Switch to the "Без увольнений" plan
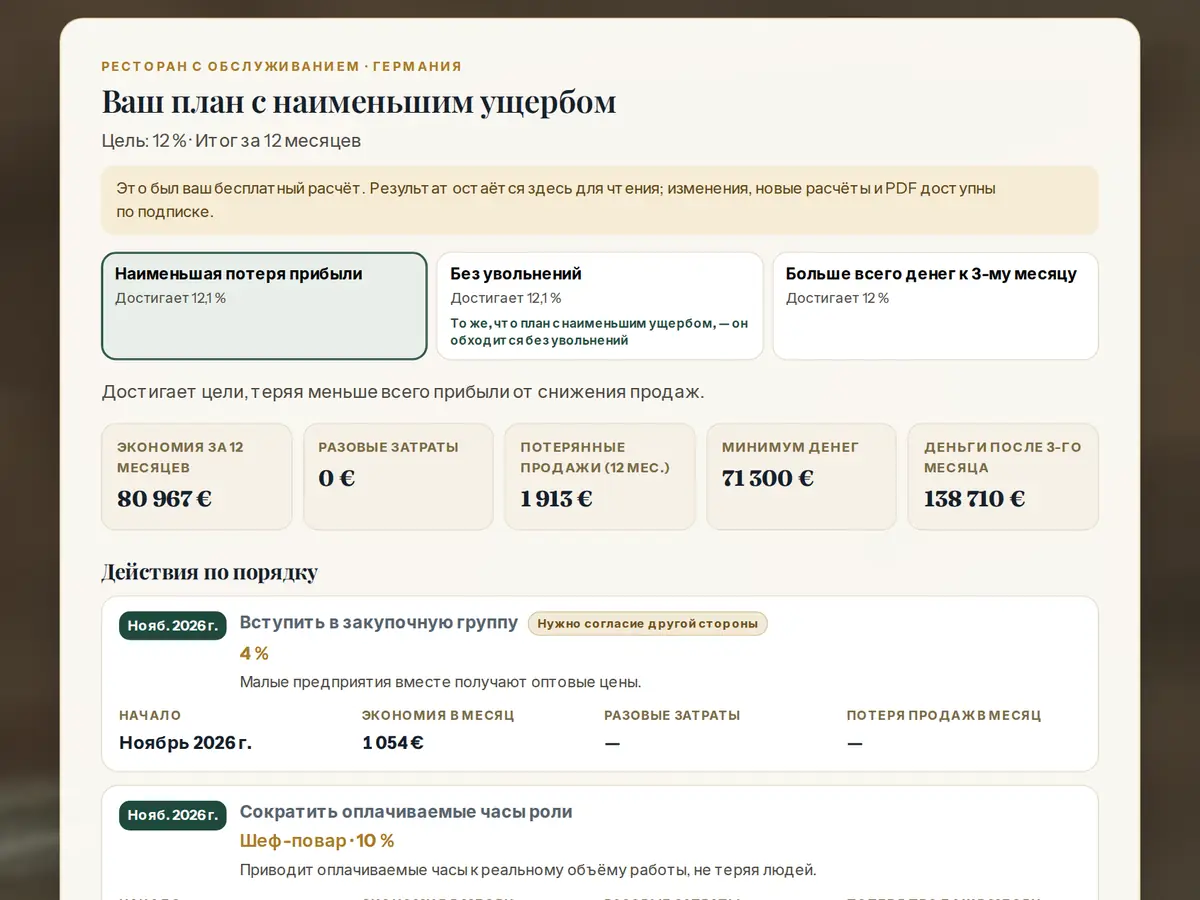Viewport: 1200px width, 900px height. click(600, 306)
